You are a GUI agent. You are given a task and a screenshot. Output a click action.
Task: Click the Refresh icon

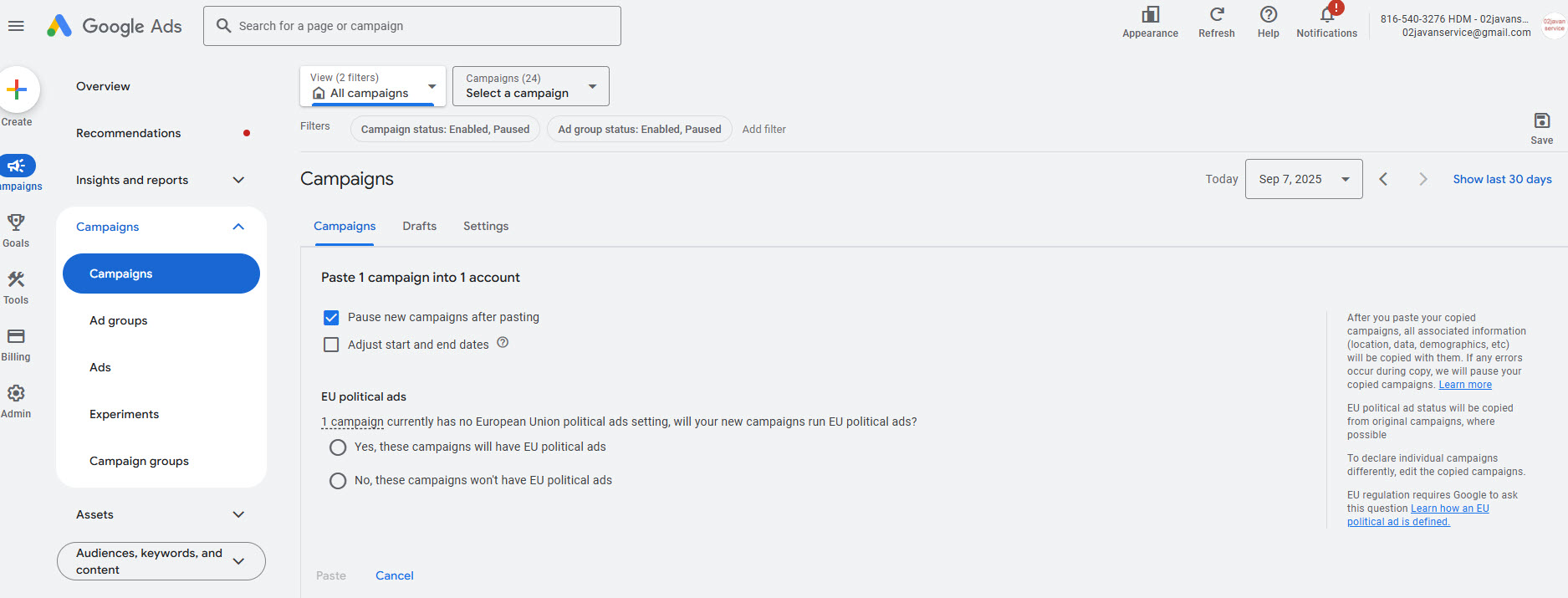coord(1217,14)
